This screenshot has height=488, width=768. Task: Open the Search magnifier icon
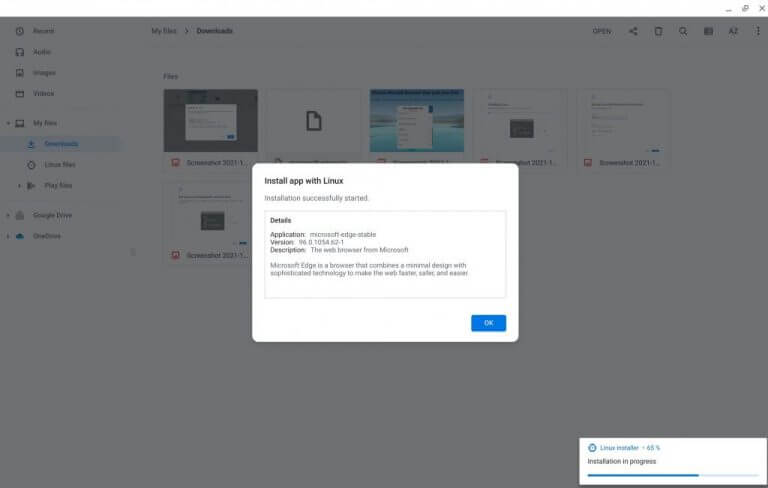(683, 31)
